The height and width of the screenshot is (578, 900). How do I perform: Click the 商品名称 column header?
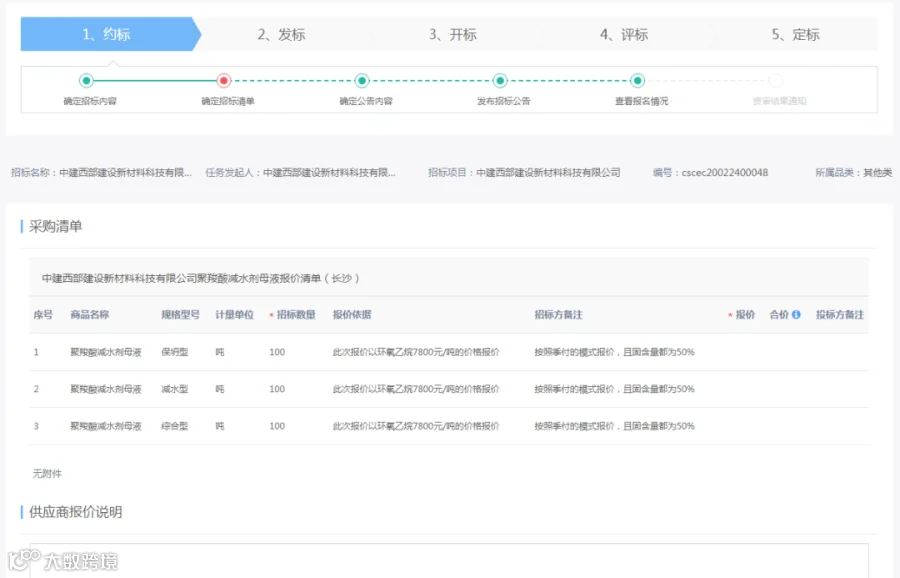click(90, 315)
